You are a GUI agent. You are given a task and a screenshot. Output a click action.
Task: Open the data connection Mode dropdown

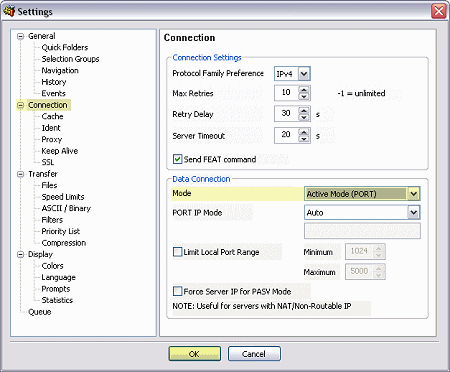tap(413, 194)
